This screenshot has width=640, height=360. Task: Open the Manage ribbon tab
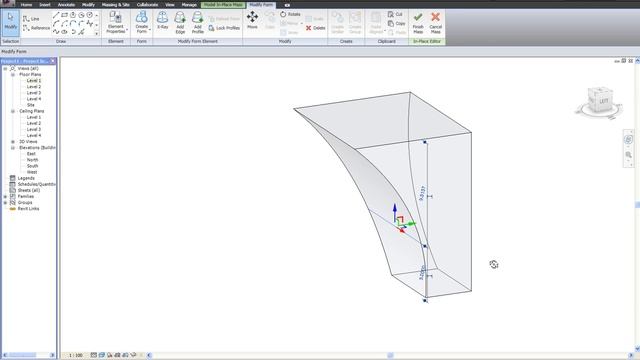pyautogui.click(x=189, y=4)
